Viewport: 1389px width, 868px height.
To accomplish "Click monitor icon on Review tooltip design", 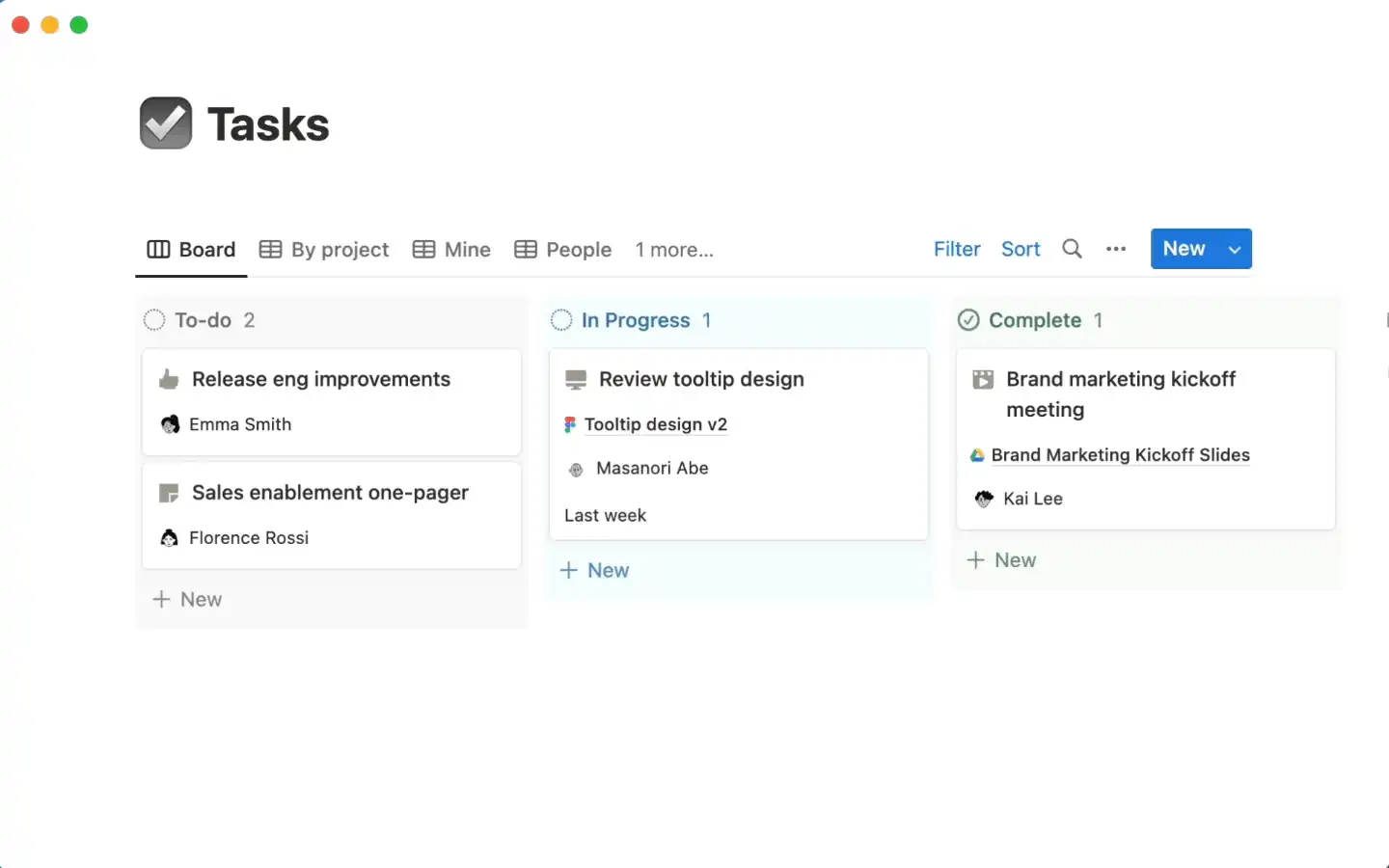I will pyautogui.click(x=576, y=380).
